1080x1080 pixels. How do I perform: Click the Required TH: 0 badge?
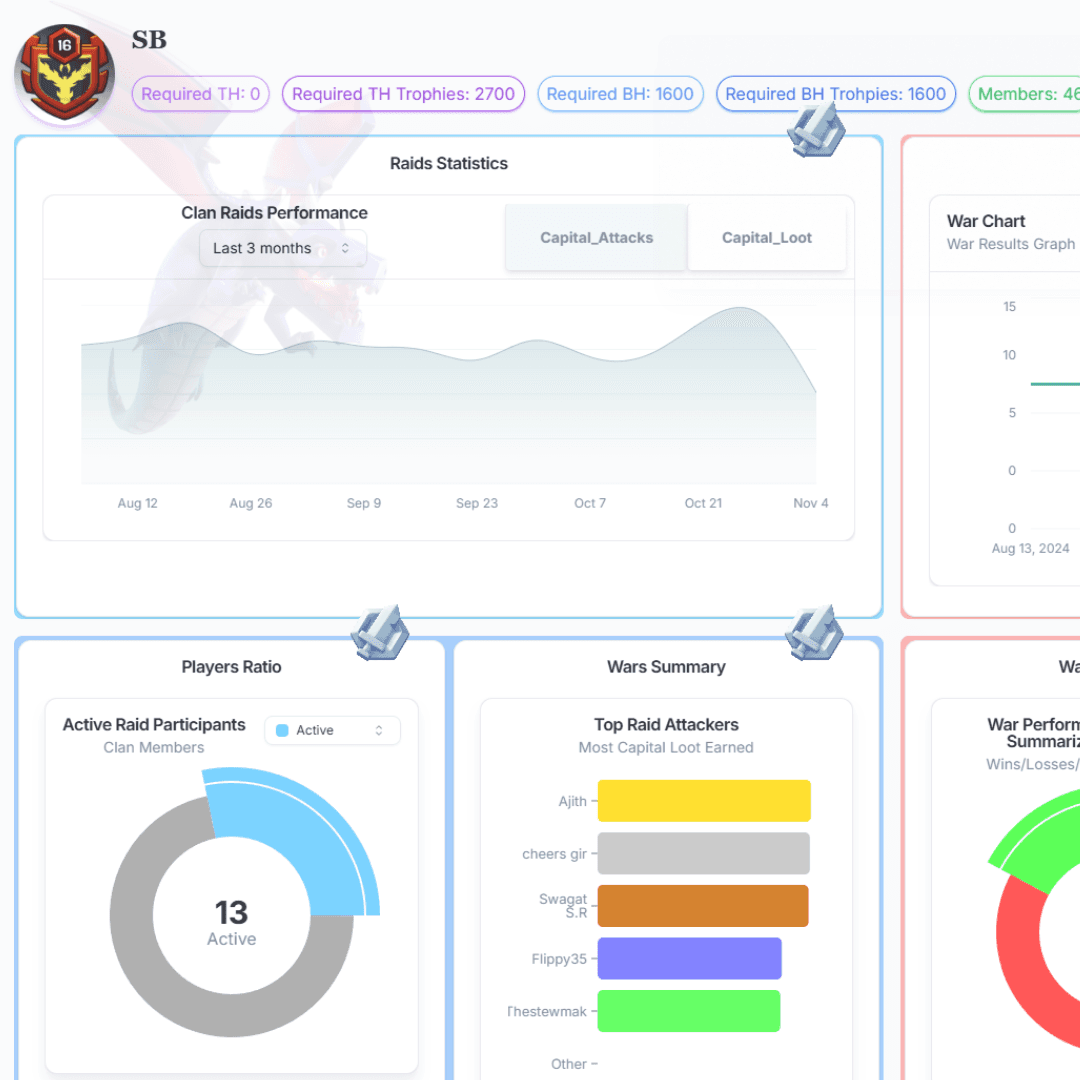pyautogui.click(x=201, y=94)
